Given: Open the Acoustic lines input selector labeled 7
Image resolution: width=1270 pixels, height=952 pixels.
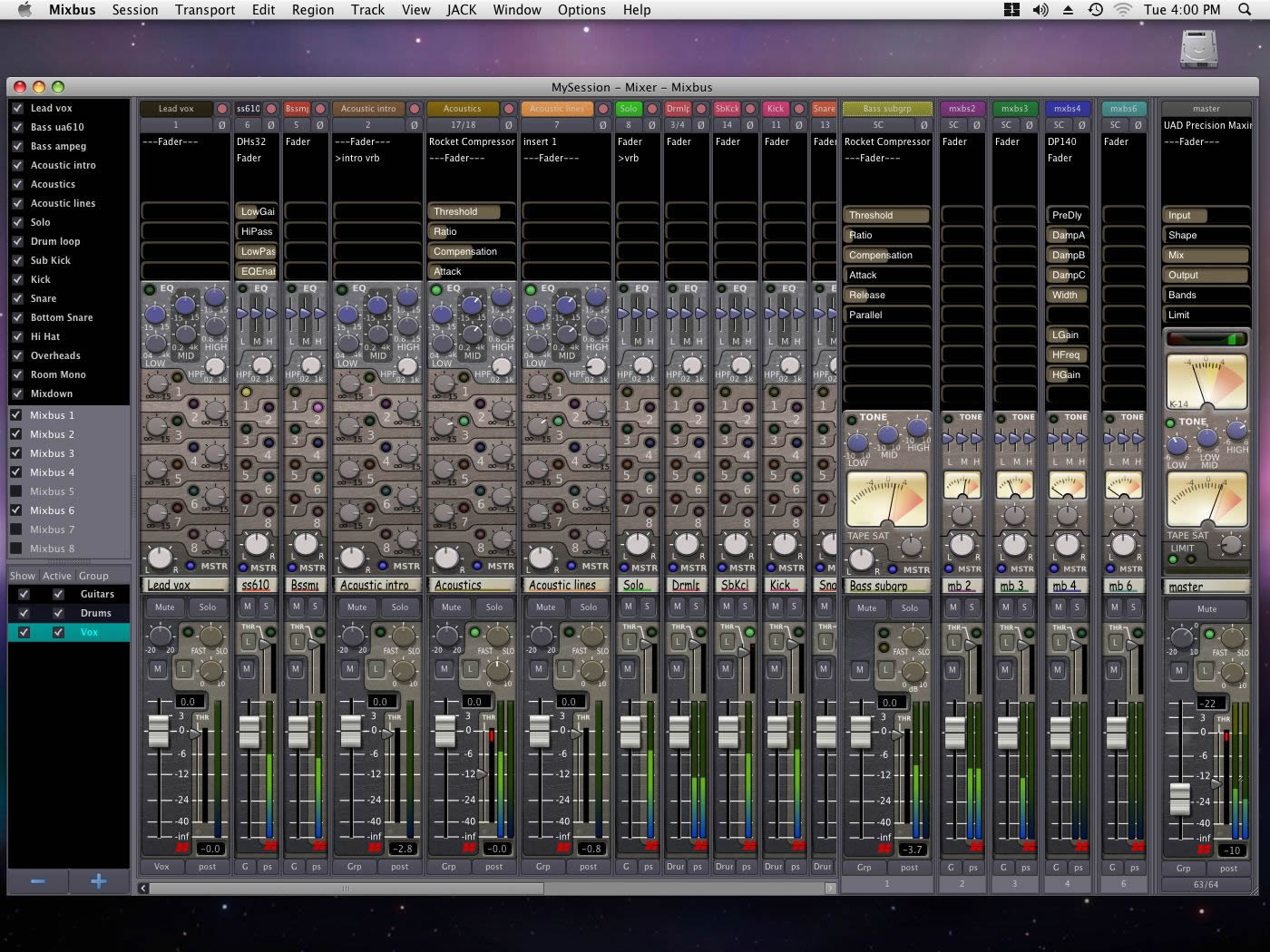Looking at the screenshot, I should pyautogui.click(x=557, y=125).
